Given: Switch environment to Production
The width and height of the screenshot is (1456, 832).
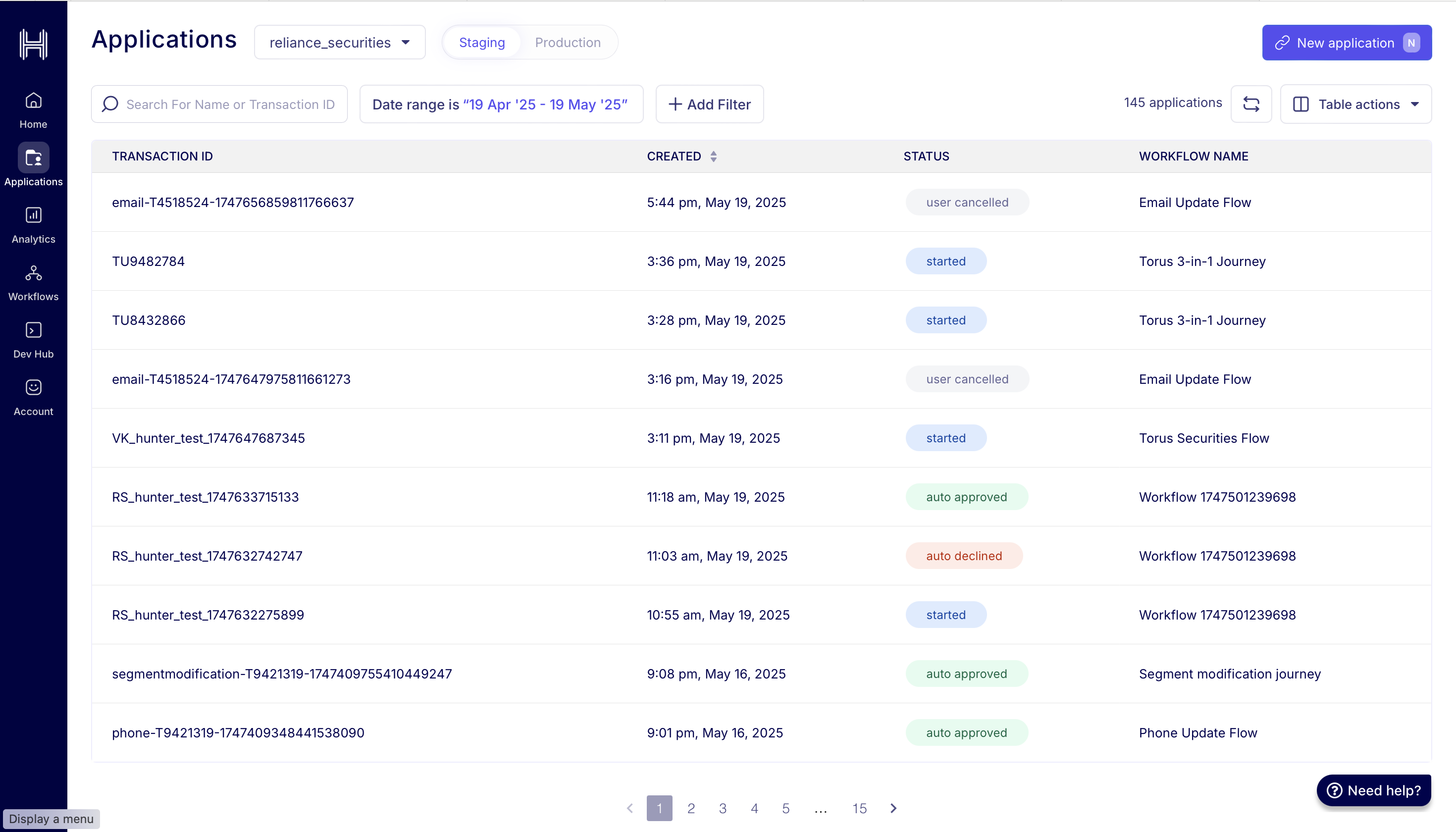Looking at the screenshot, I should 568,42.
